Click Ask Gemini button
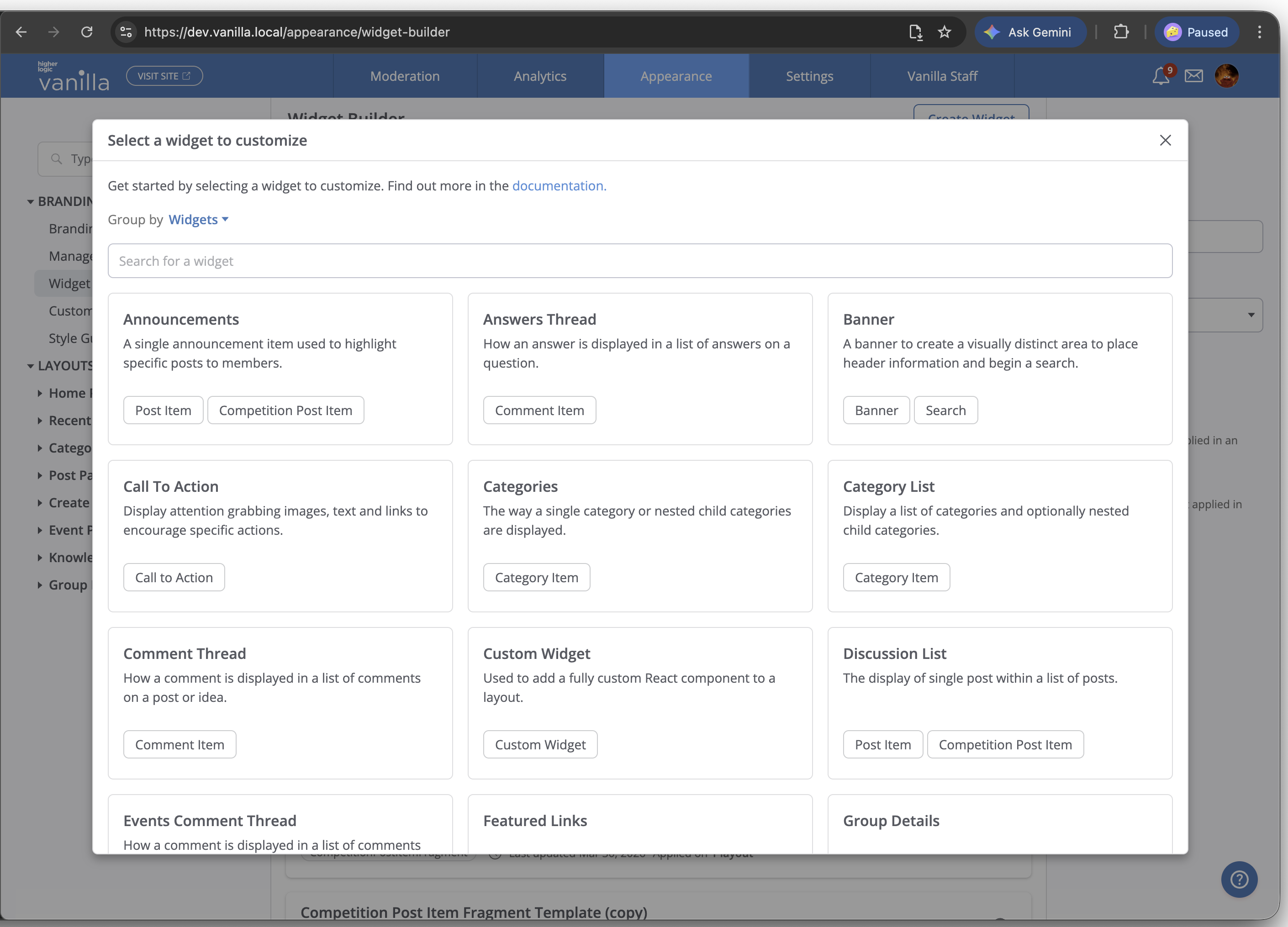 tap(1030, 32)
